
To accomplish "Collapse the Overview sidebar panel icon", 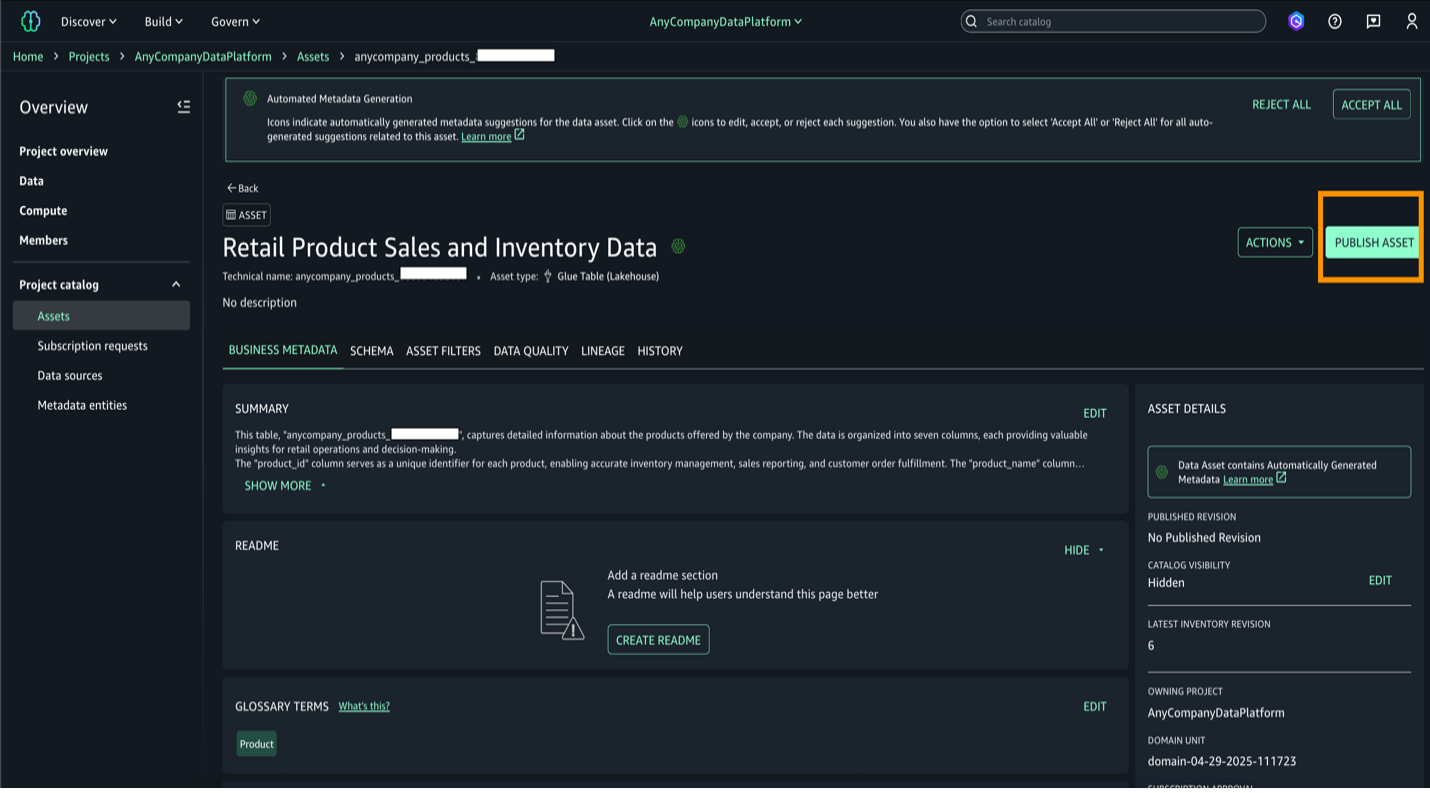I will point(184,107).
